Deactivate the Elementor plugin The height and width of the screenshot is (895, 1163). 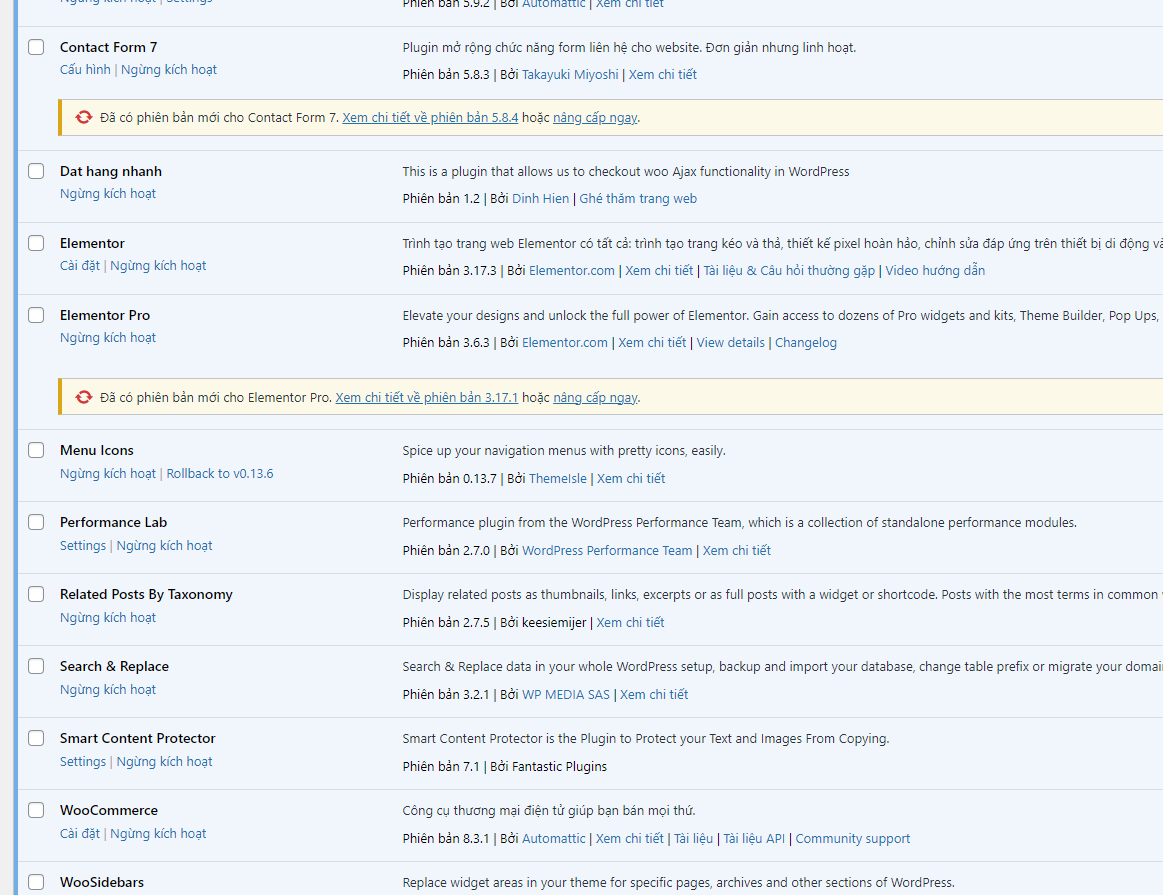[x=159, y=265]
